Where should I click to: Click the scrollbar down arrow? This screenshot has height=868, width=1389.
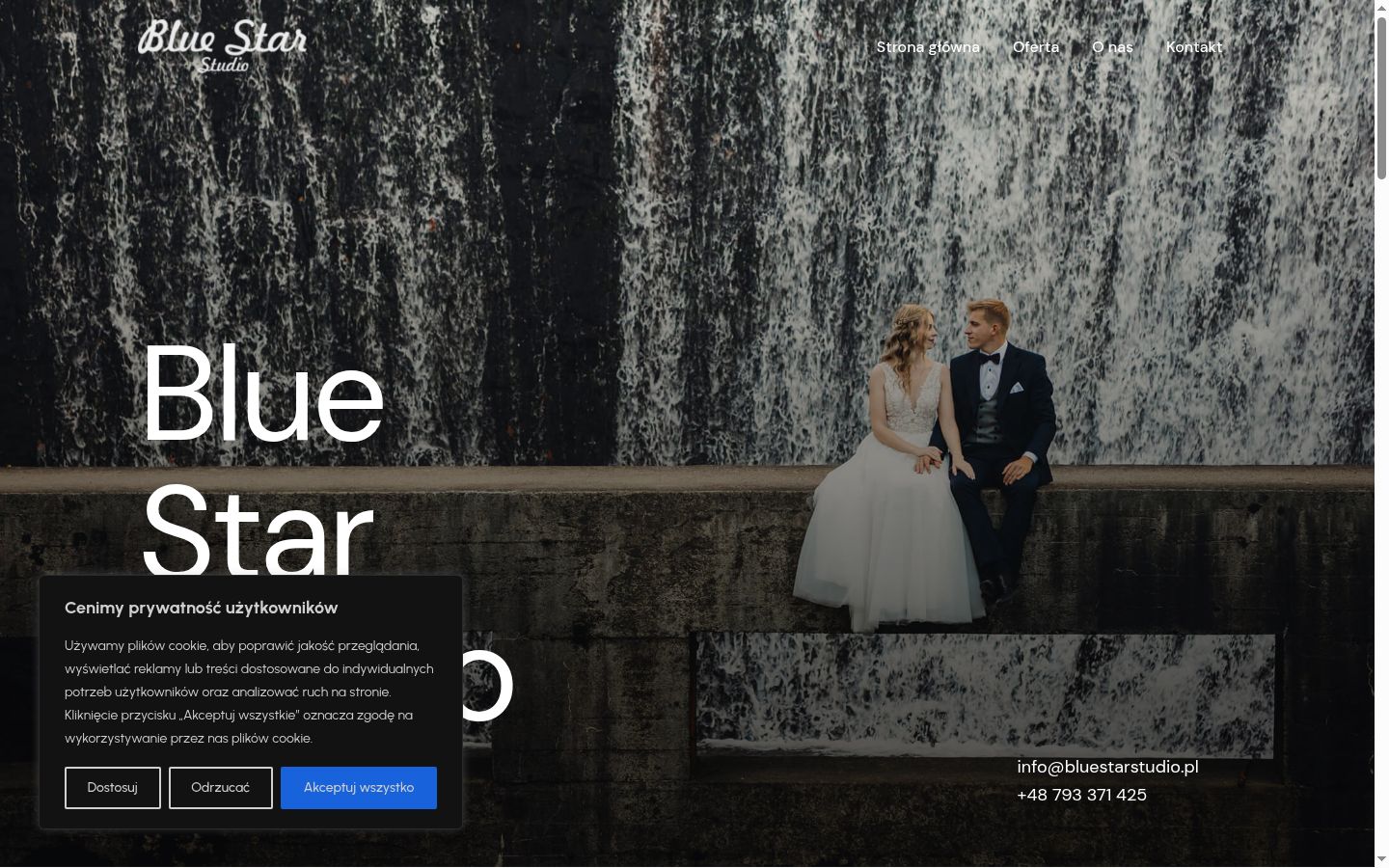pos(1381,859)
